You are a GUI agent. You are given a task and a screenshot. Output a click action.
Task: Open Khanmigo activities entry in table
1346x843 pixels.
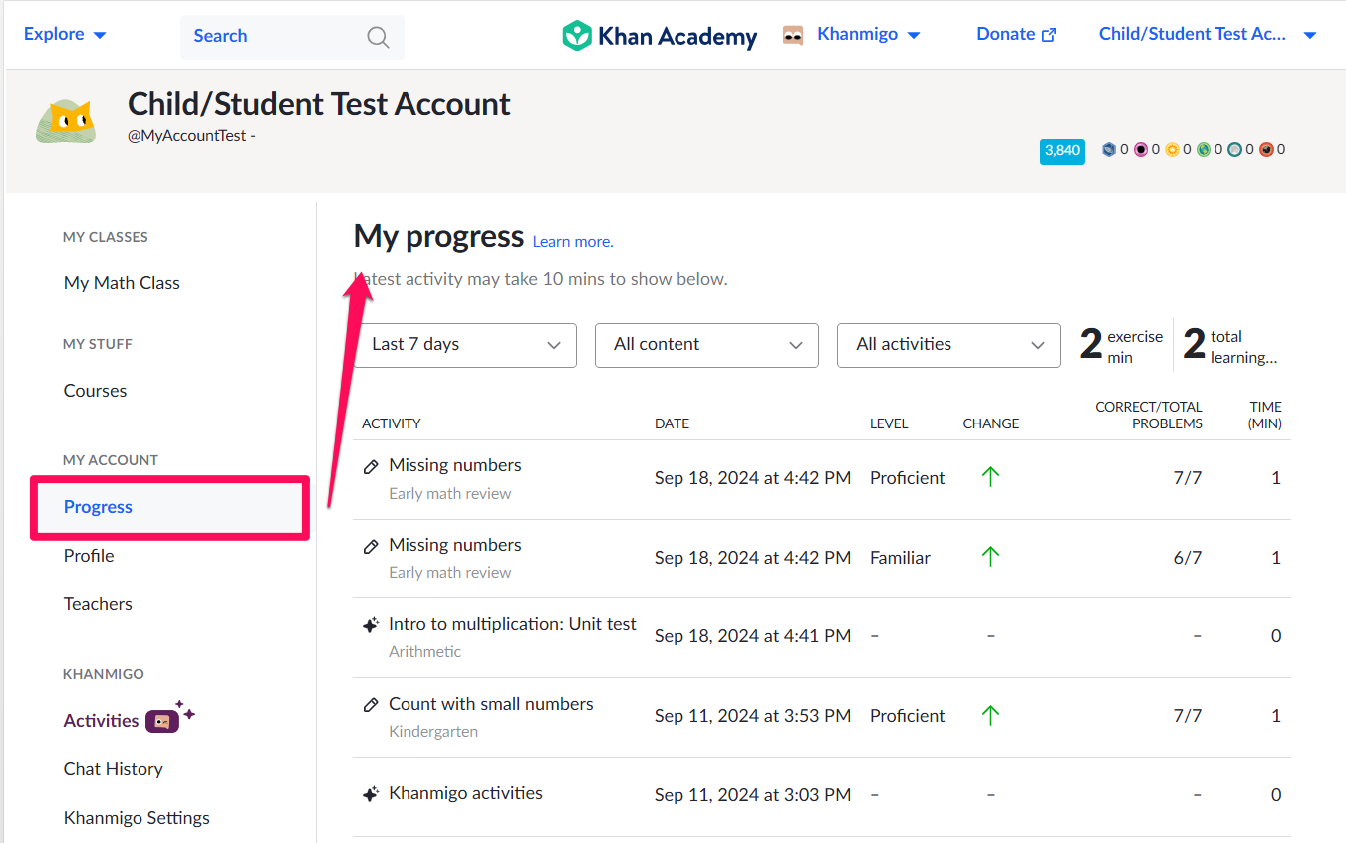466,793
